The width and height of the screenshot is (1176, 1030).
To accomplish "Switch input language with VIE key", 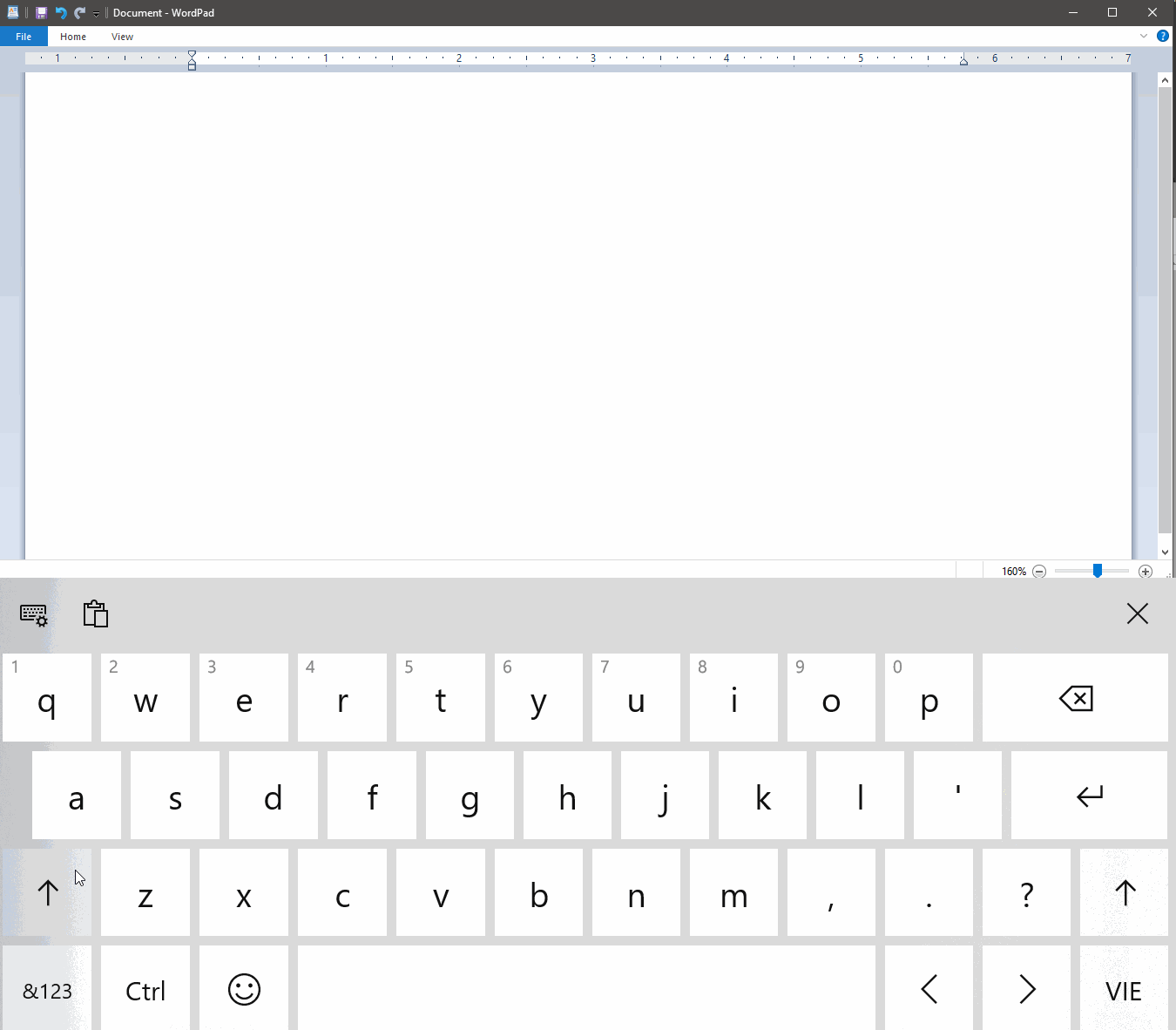I will point(1125,990).
